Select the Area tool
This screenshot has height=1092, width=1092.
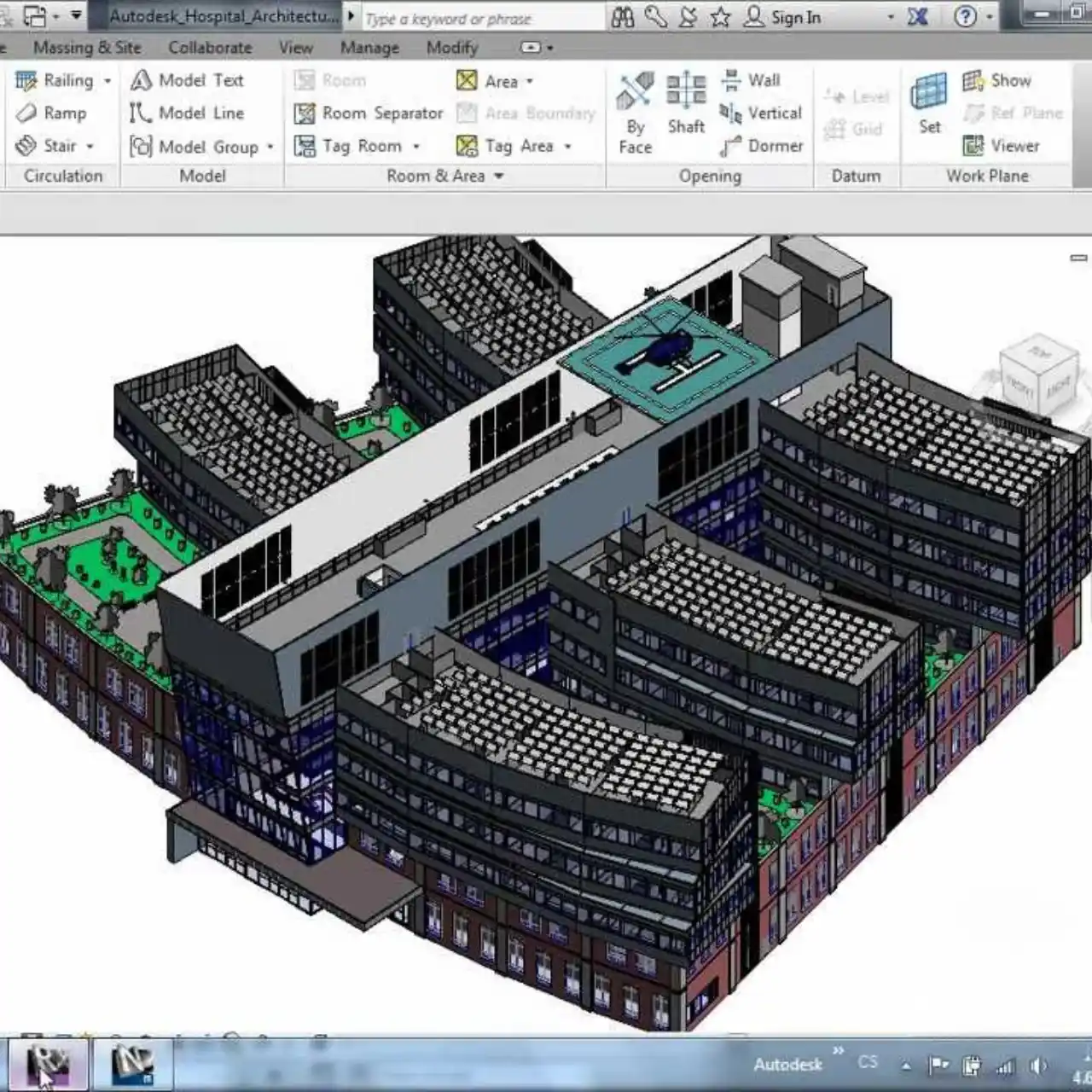[x=487, y=81]
